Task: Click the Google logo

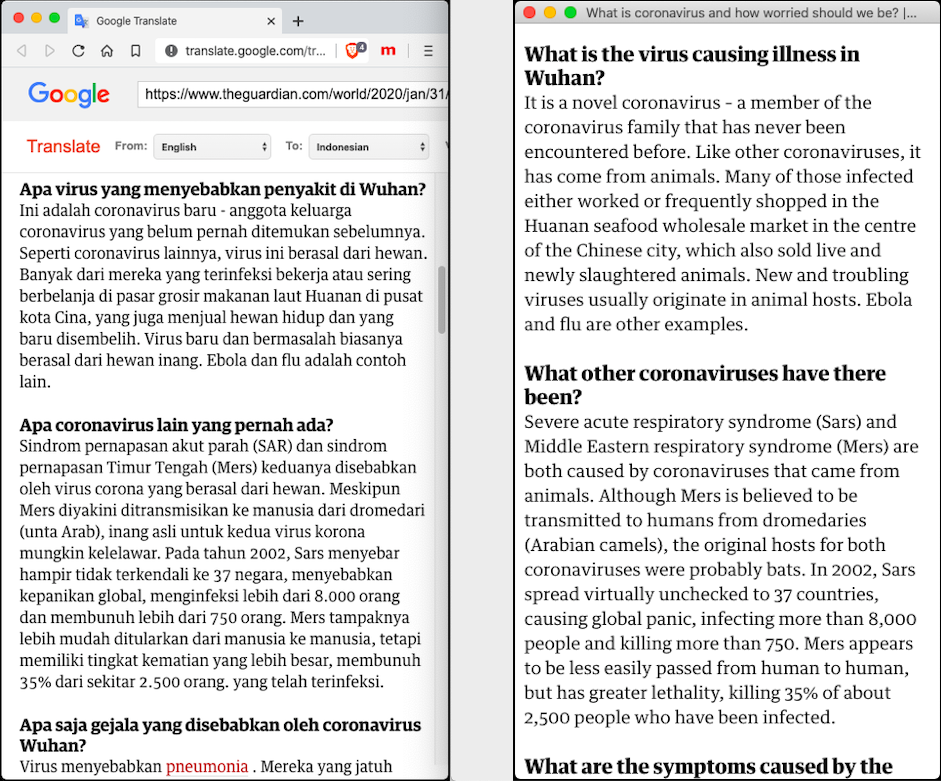Action: (x=68, y=94)
